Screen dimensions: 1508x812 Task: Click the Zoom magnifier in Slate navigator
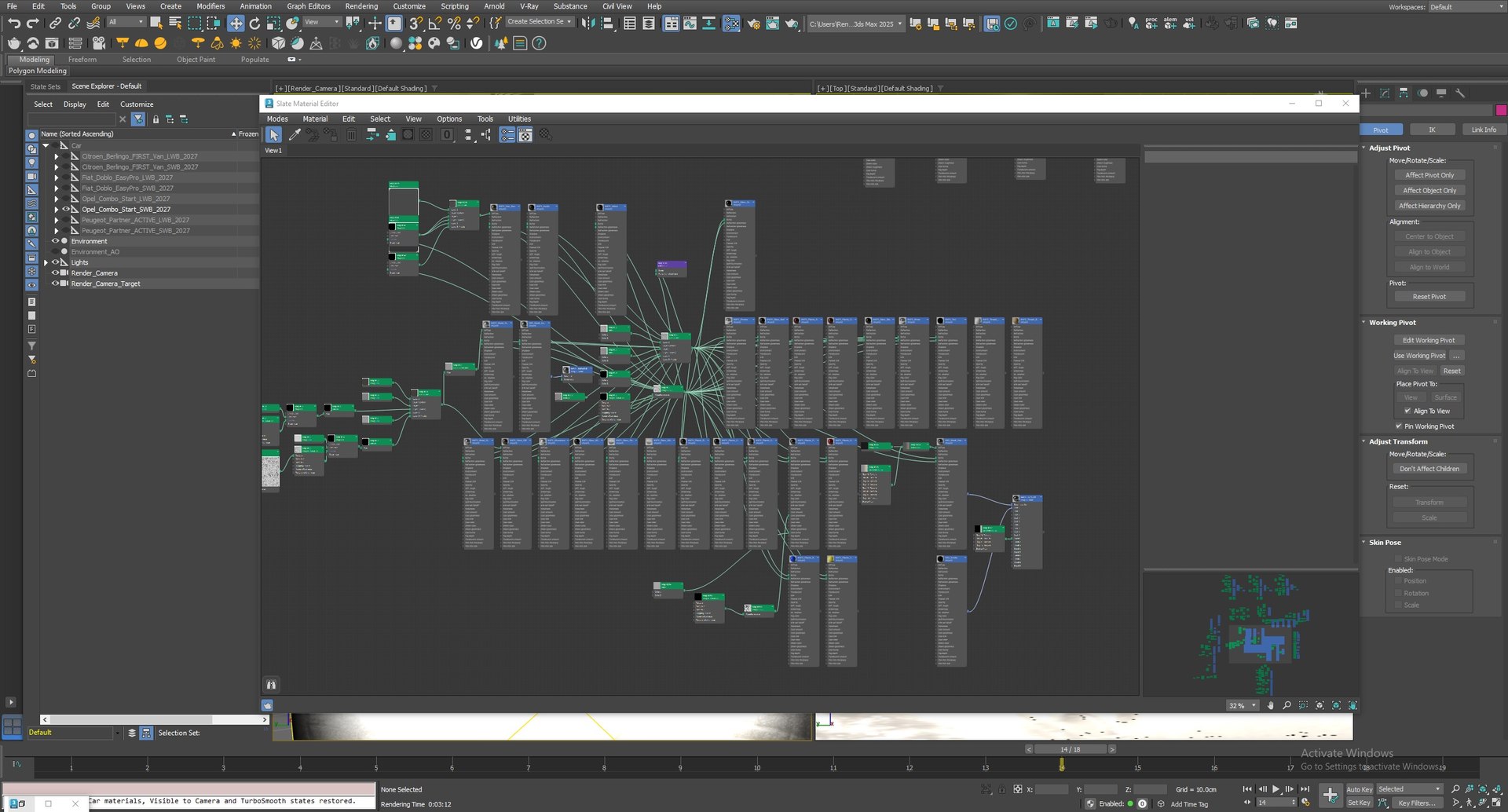tap(1287, 705)
